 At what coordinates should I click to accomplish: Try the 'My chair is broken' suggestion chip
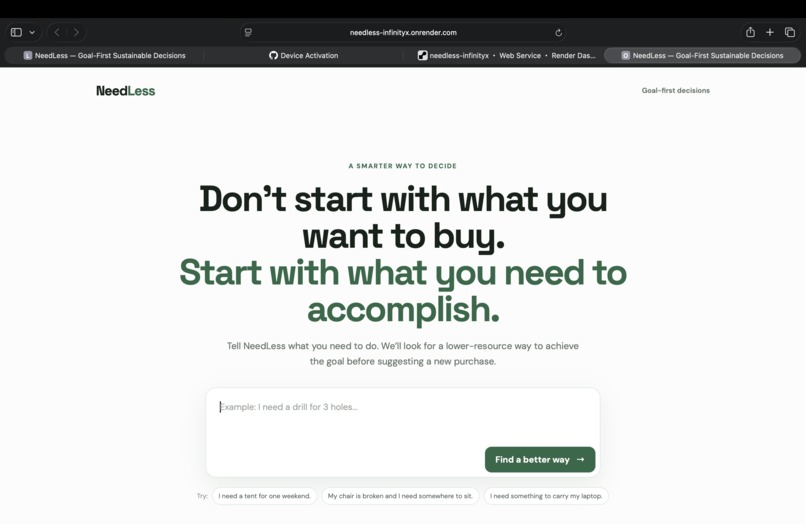tap(400, 496)
